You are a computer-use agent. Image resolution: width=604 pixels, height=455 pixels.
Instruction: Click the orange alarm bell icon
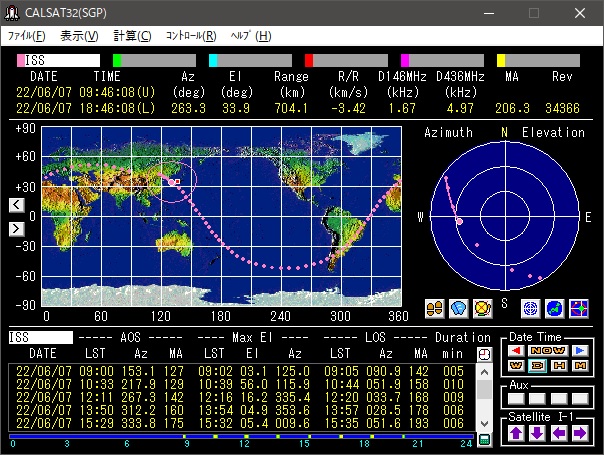pos(483,307)
